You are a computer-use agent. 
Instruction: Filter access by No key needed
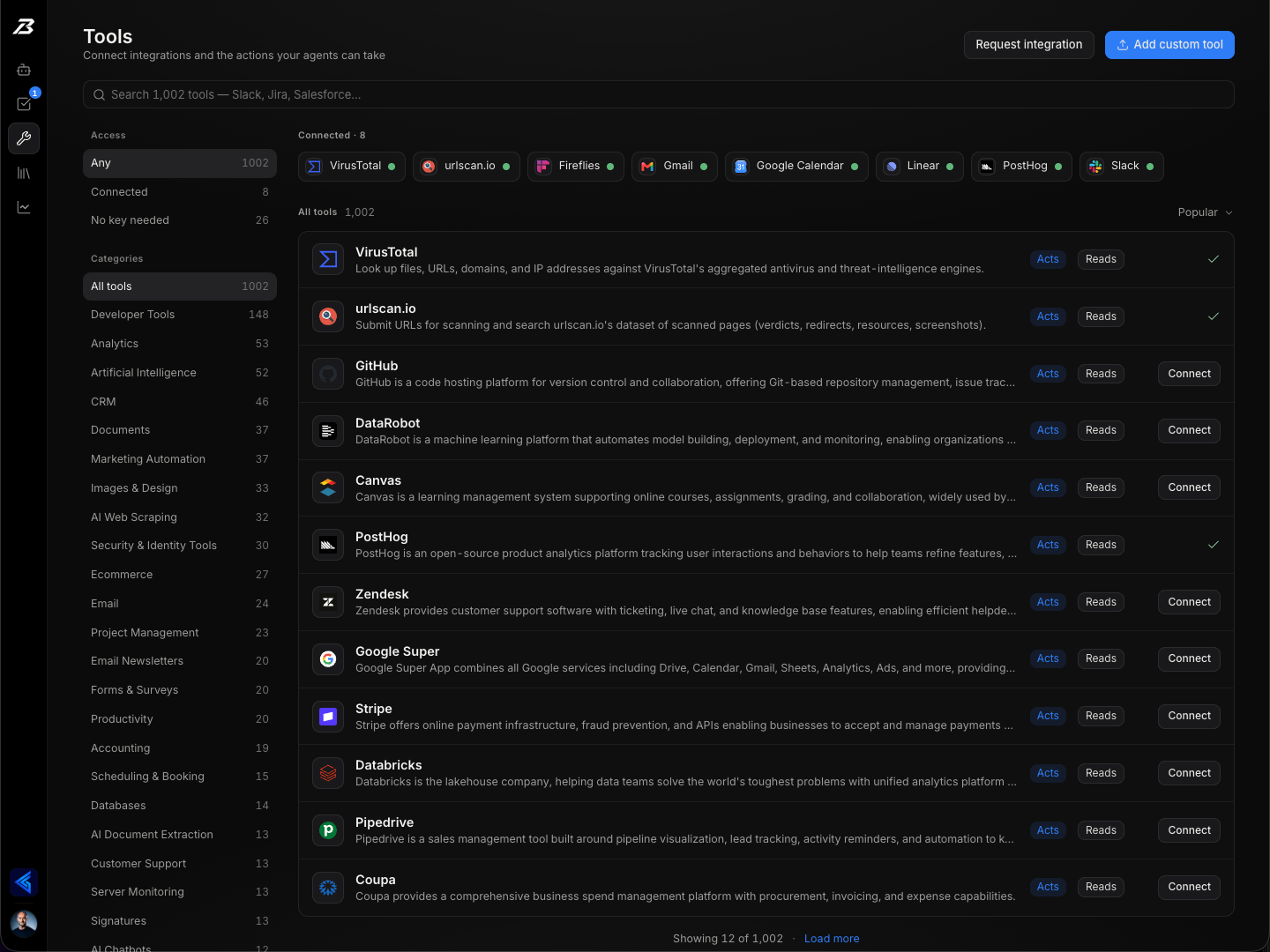coord(180,220)
